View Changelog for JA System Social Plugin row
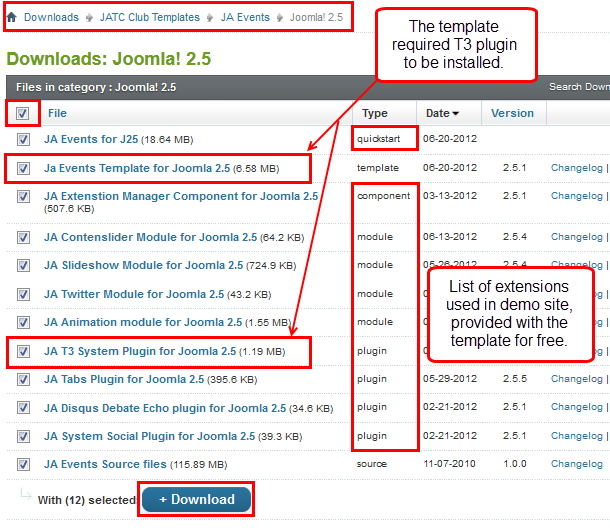The height and width of the screenshot is (528, 610). tap(577, 436)
